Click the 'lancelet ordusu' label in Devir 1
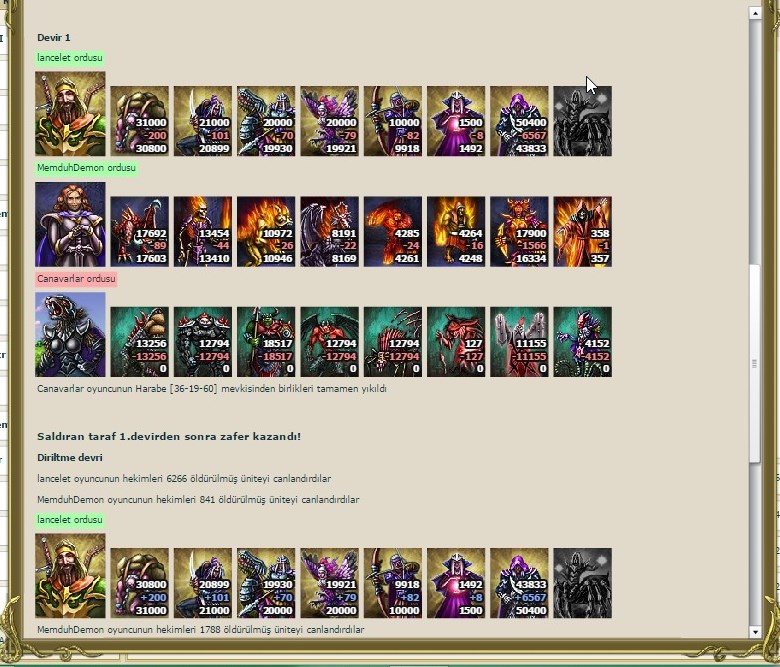 pyautogui.click(x=70, y=58)
